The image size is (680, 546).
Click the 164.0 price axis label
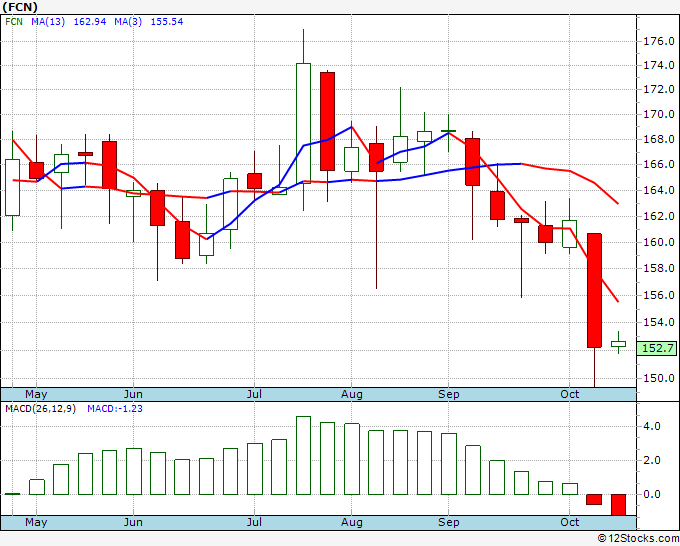[x=658, y=190]
